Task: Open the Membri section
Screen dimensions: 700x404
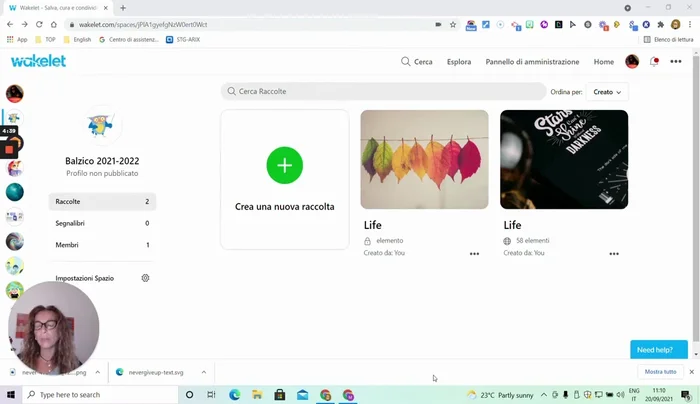Action: [x=102, y=245]
